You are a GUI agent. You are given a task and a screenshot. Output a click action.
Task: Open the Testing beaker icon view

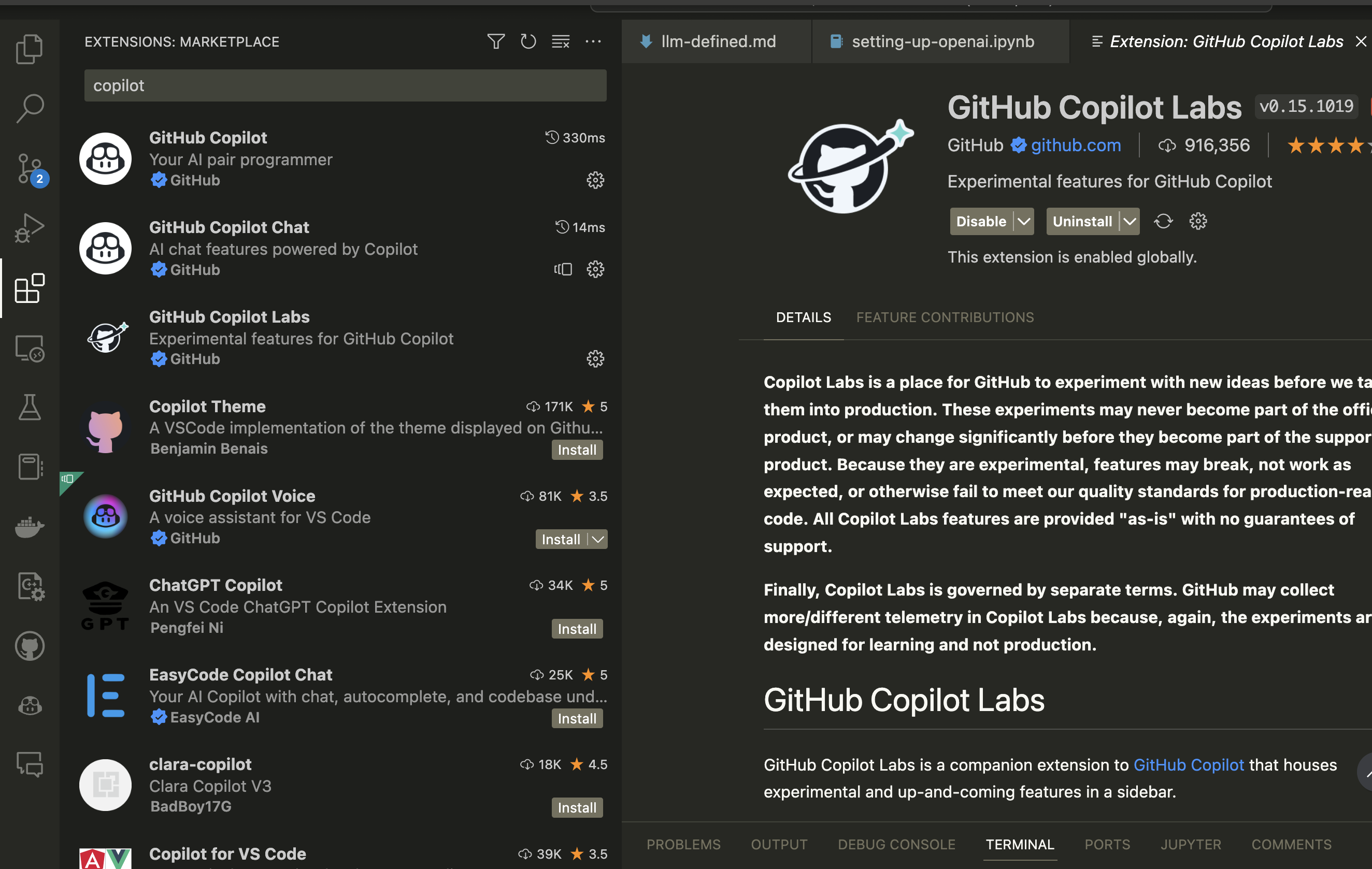click(x=30, y=407)
